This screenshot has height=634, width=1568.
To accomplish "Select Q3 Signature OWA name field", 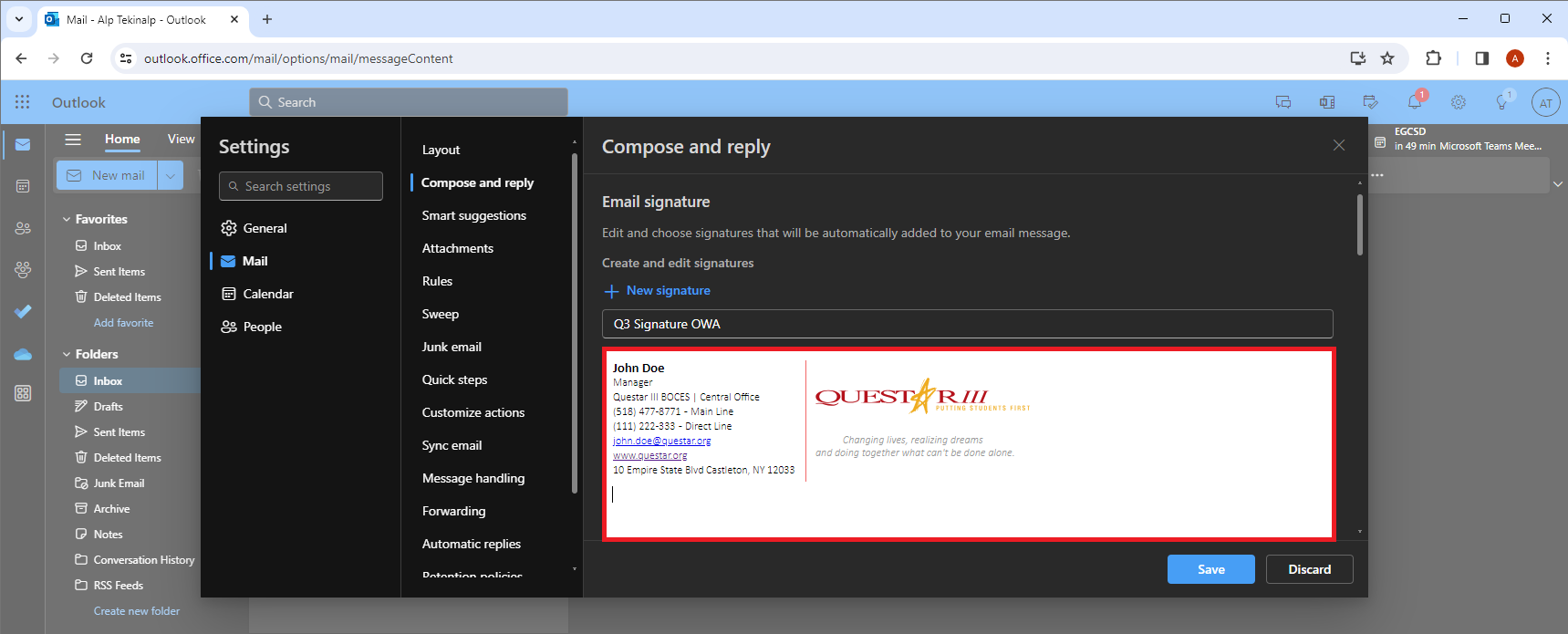I will (x=967, y=324).
